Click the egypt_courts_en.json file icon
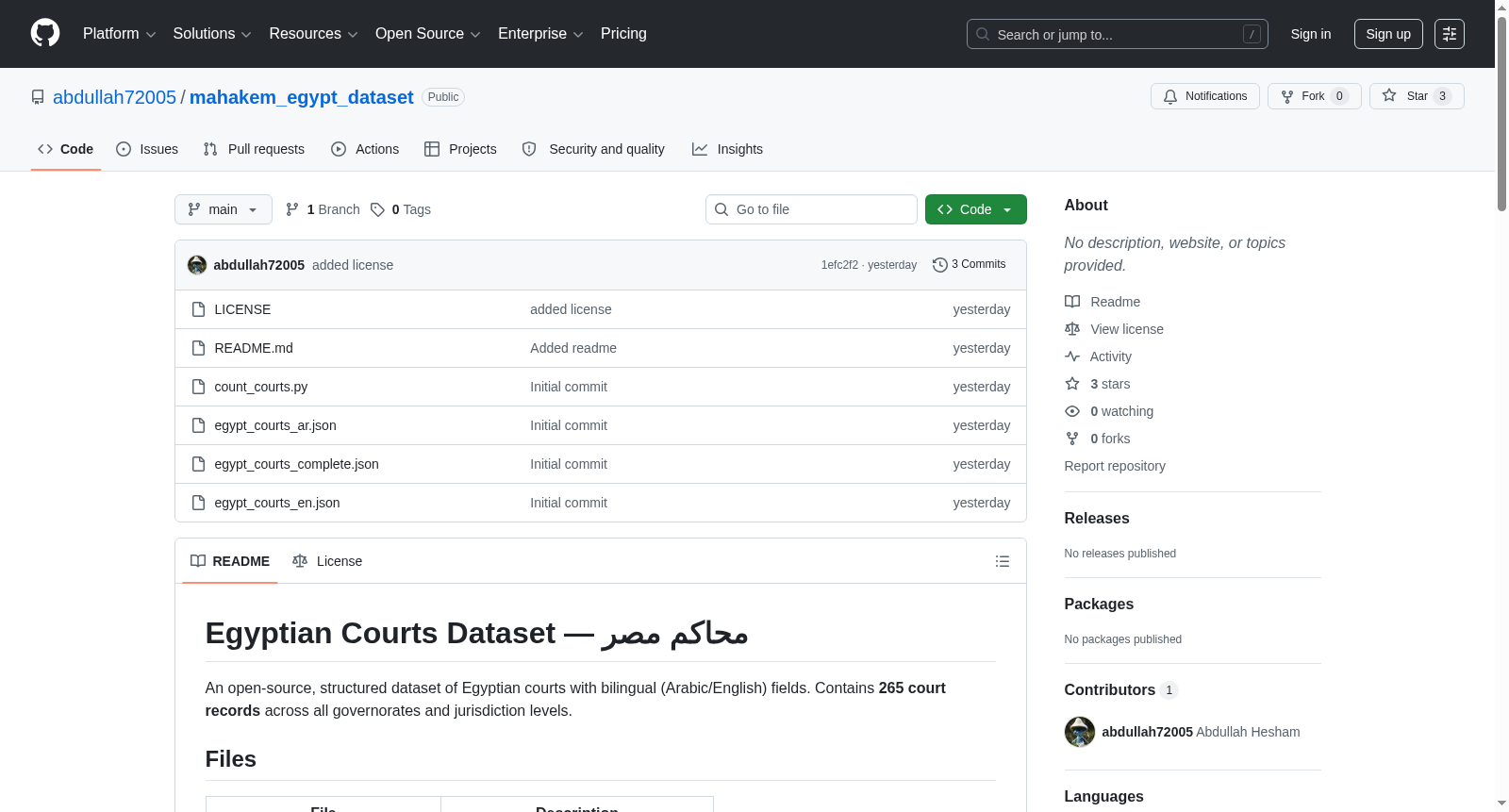 point(198,503)
